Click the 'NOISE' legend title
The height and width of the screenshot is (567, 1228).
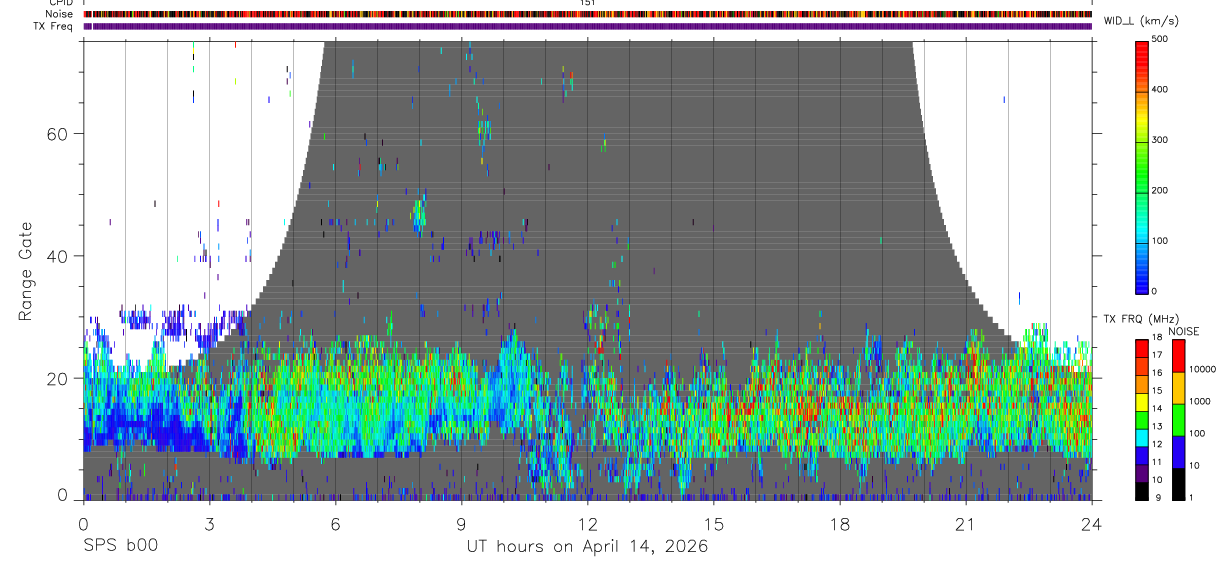pos(1184,331)
